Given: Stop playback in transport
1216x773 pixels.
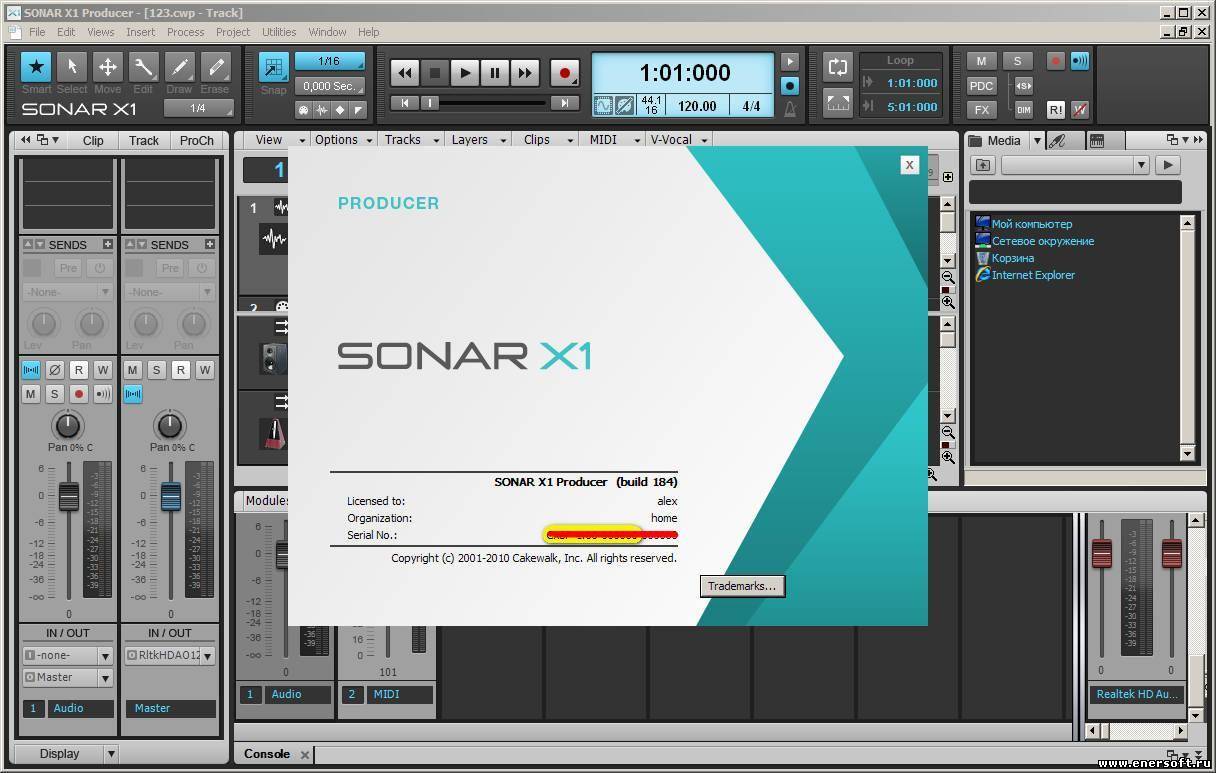Looking at the screenshot, I should tap(434, 73).
